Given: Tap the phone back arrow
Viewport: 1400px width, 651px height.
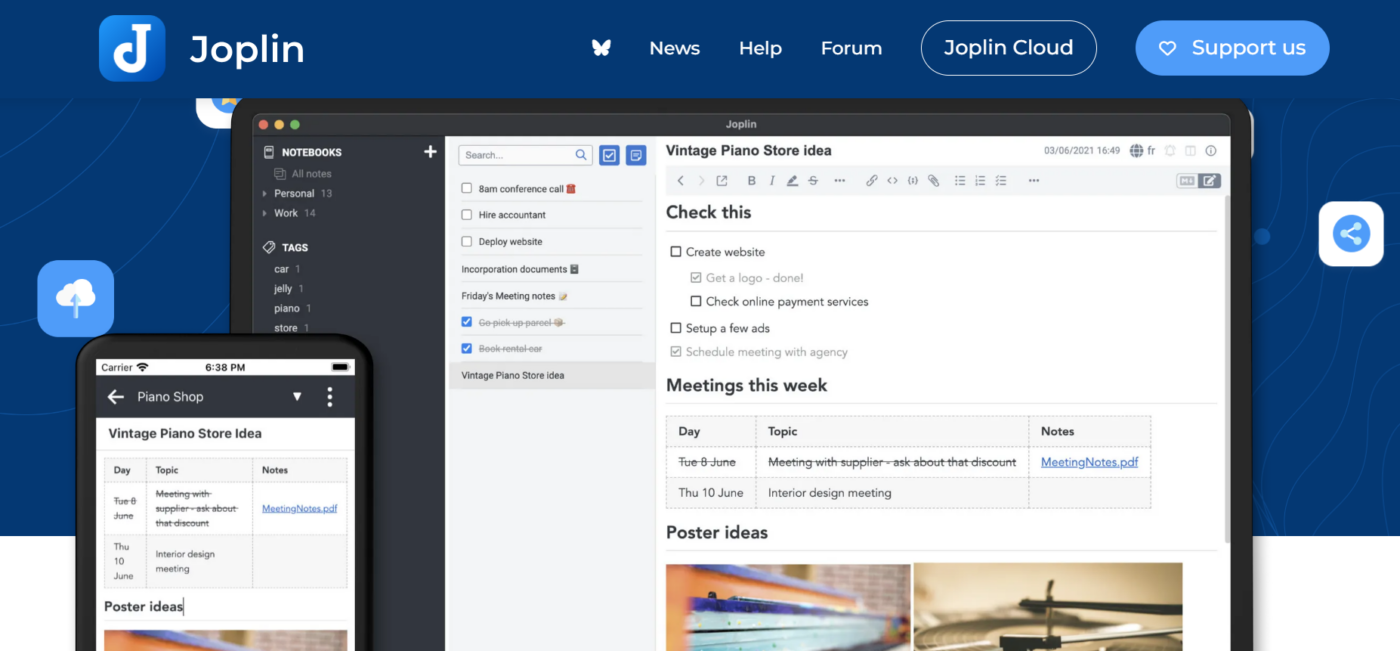Looking at the screenshot, I should [x=116, y=397].
